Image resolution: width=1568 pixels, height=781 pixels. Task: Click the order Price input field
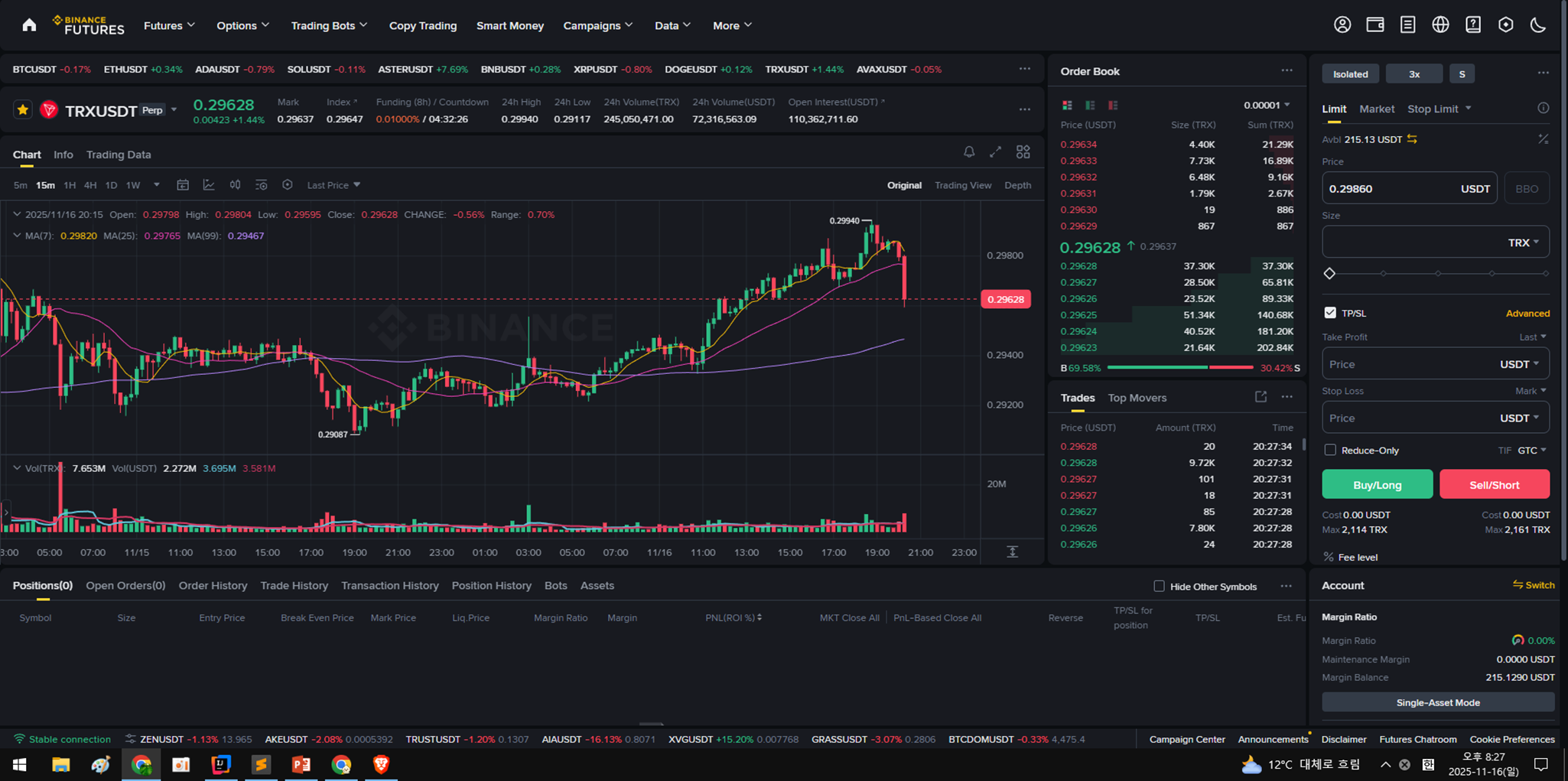(x=1409, y=188)
